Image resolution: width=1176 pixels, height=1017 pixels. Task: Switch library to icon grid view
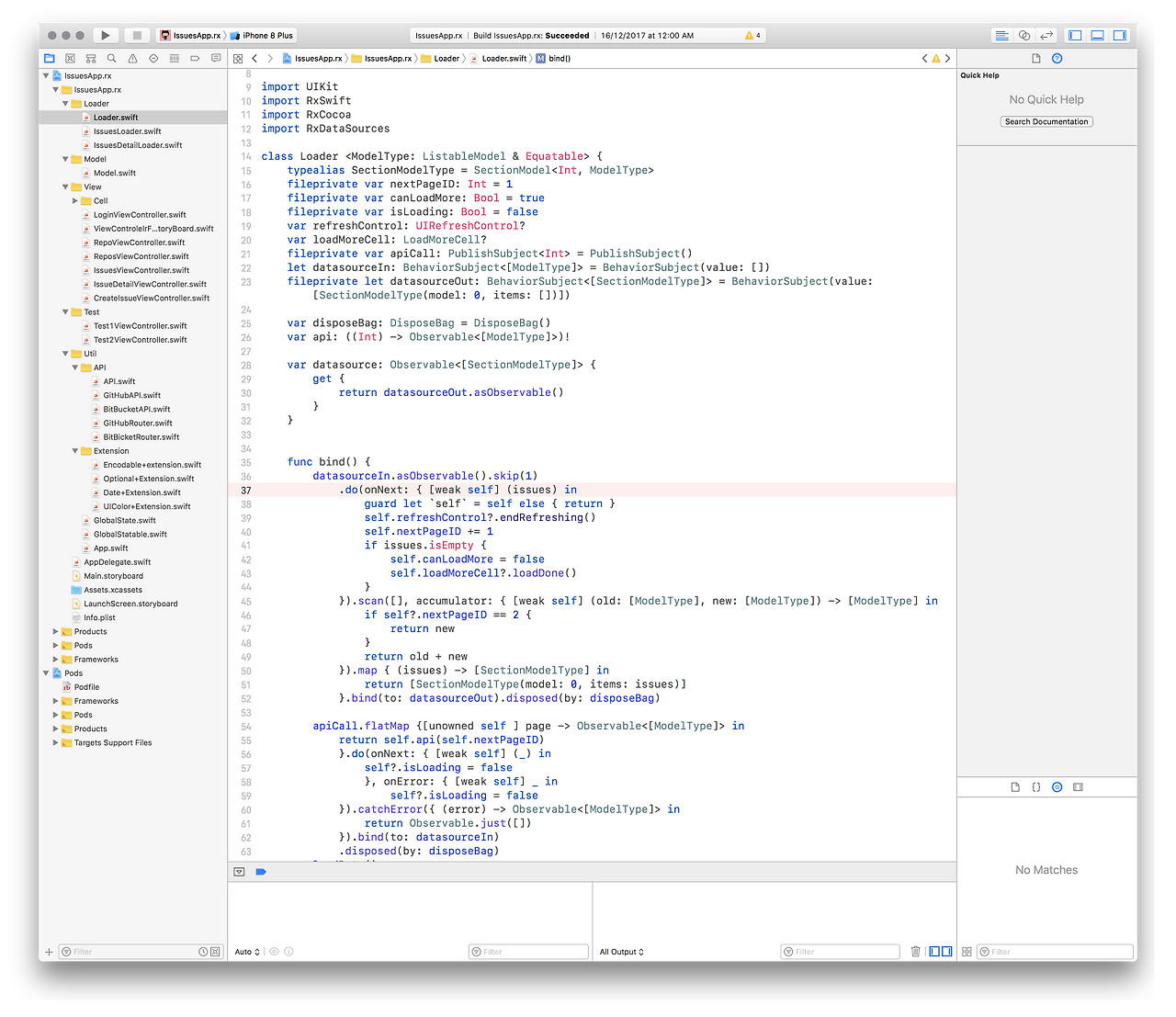[967, 952]
